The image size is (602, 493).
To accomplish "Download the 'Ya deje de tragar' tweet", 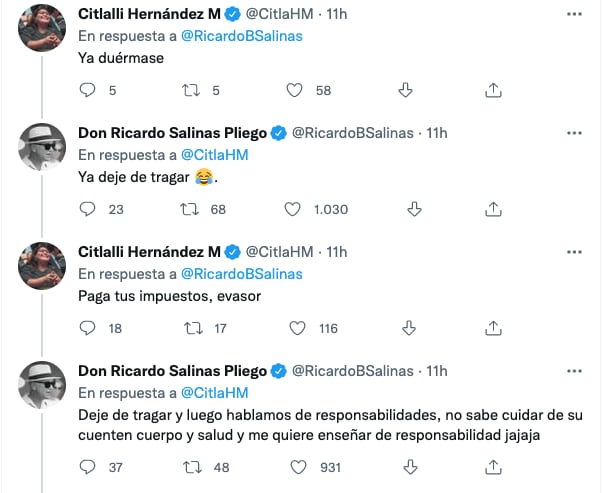I will pyautogui.click(x=415, y=209).
